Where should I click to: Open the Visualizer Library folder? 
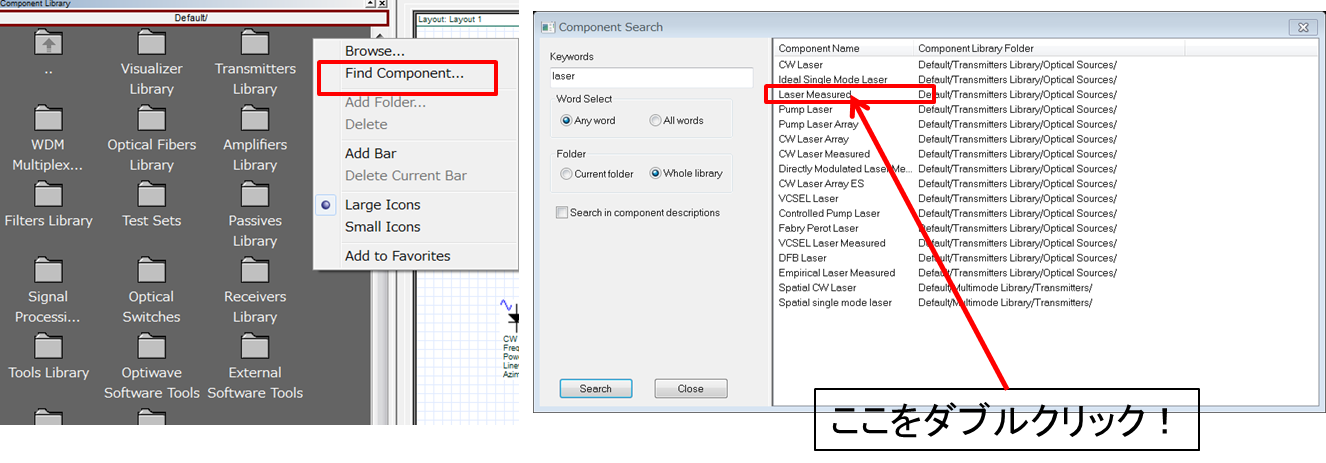pos(152,44)
